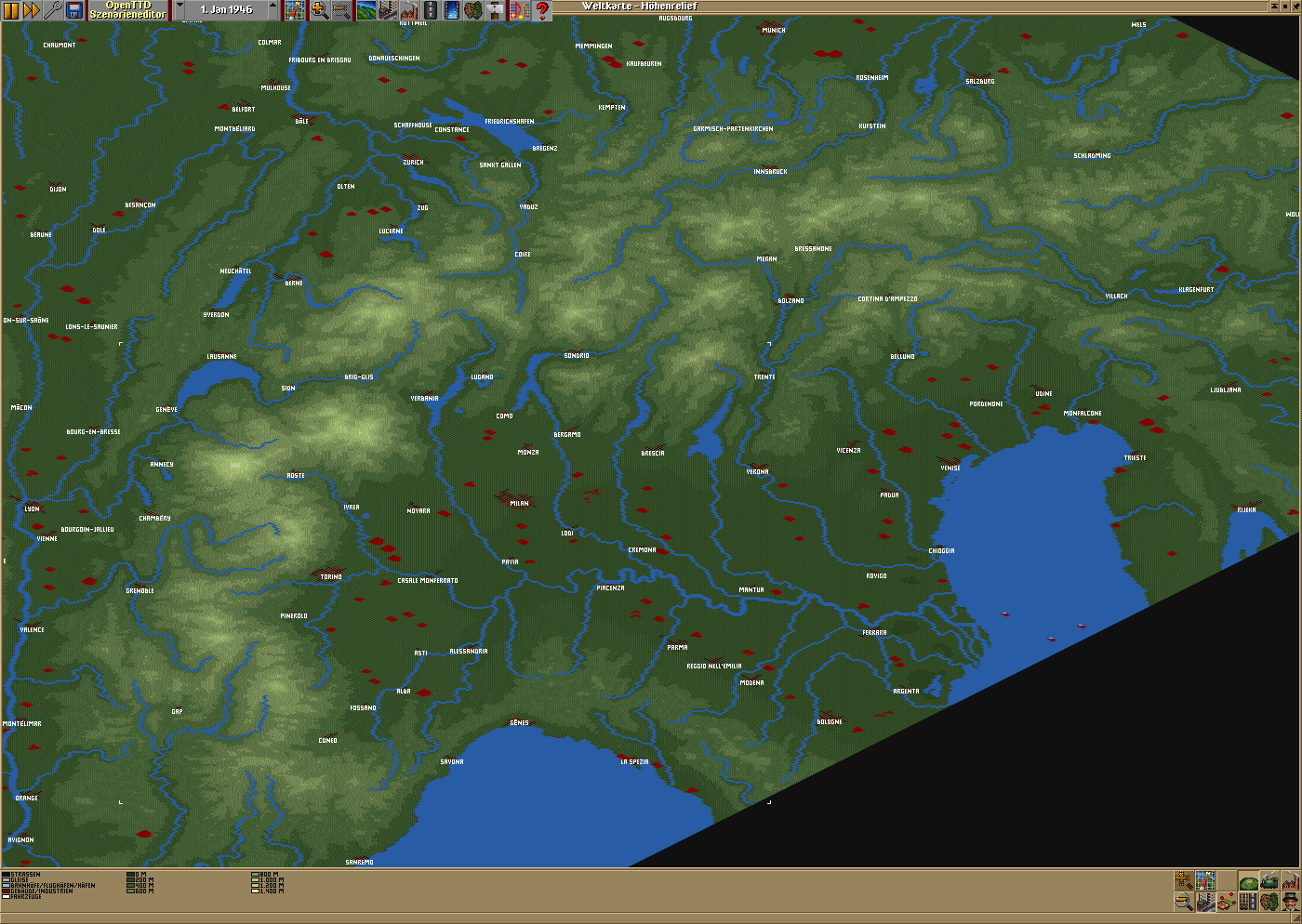1302x924 pixels.
Task: Switch minimap to industries view (factory icon)
Action: coord(1291,880)
